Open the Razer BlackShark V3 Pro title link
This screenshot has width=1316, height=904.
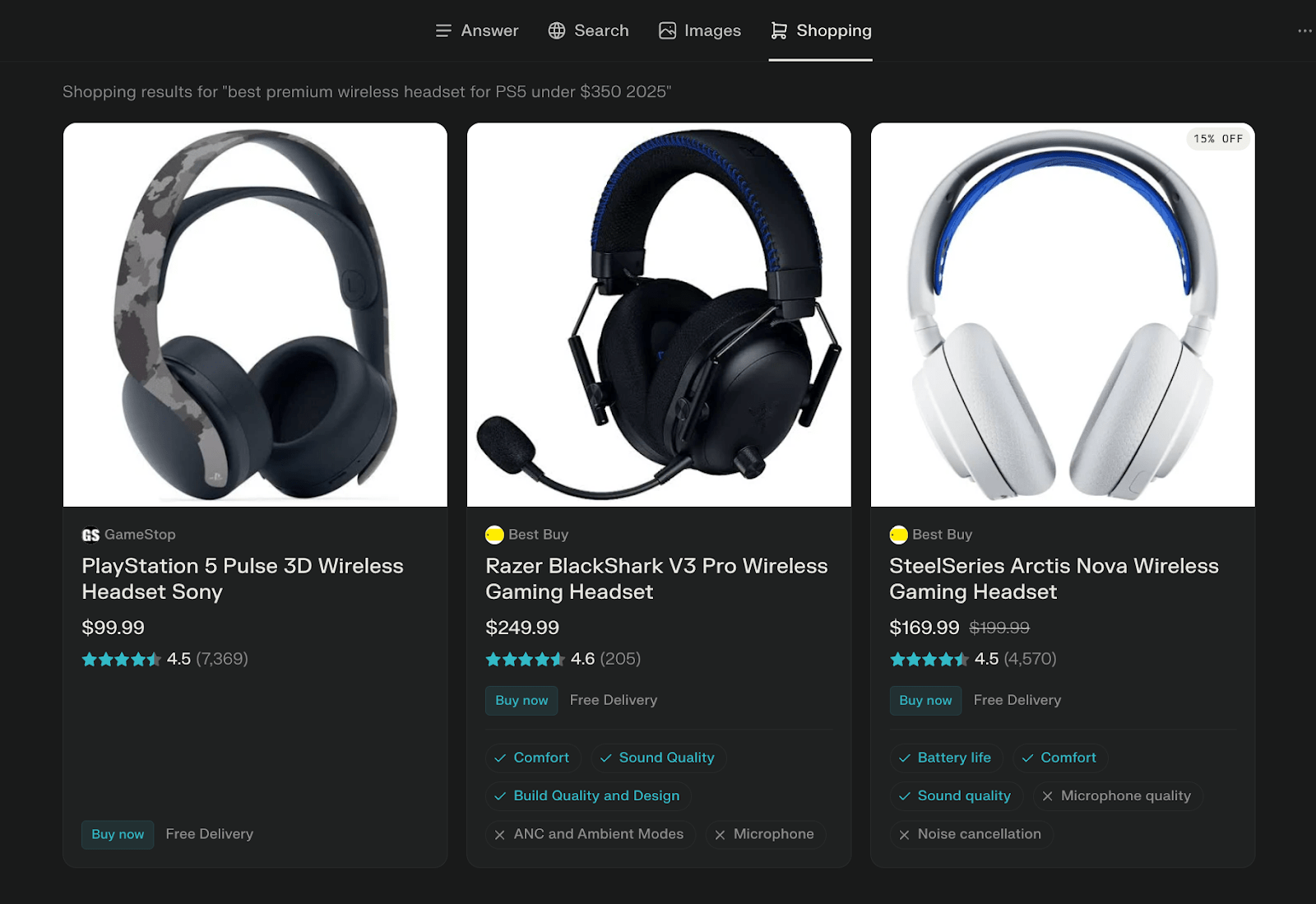pyautogui.click(x=656, y=579)
